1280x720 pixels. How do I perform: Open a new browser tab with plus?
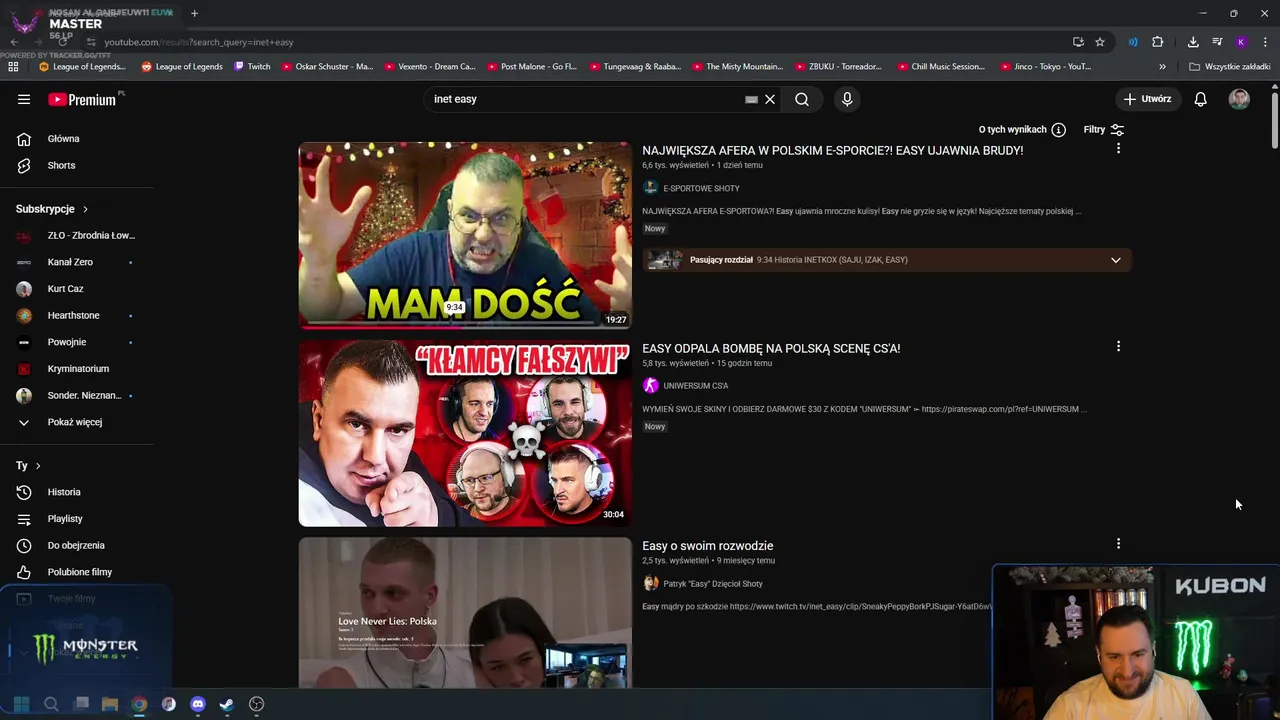[x=194, y=13]
